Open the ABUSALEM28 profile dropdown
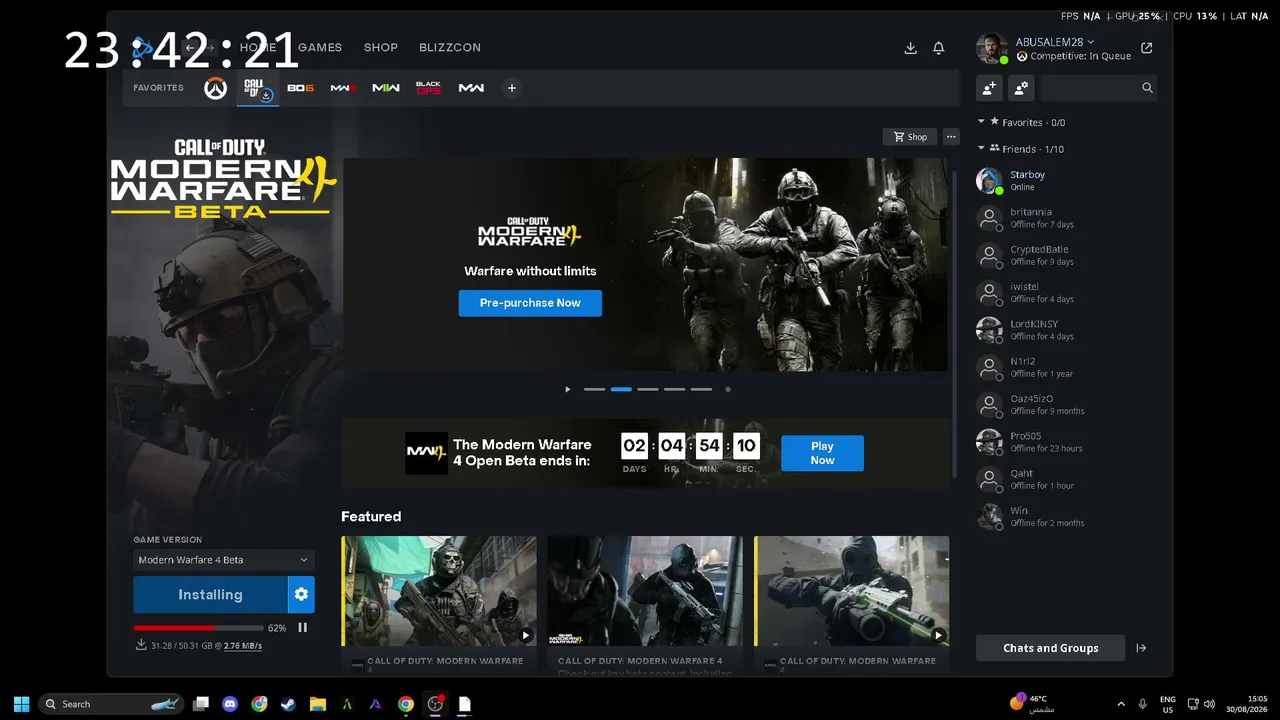This screenshot has height=720, width=1280. [1055, 42]
